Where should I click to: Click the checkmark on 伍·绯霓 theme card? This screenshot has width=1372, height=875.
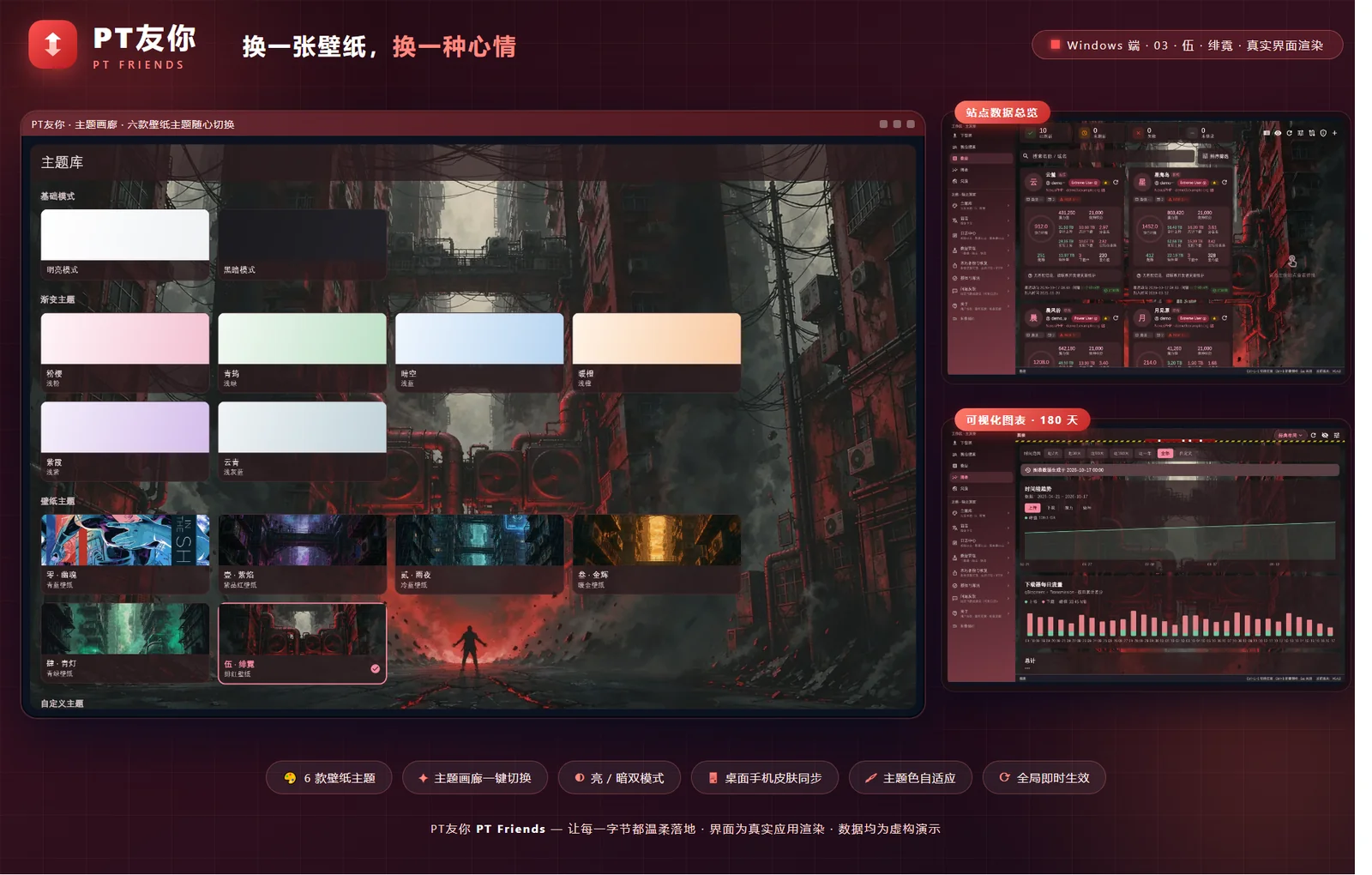click(x=375, y=668)
